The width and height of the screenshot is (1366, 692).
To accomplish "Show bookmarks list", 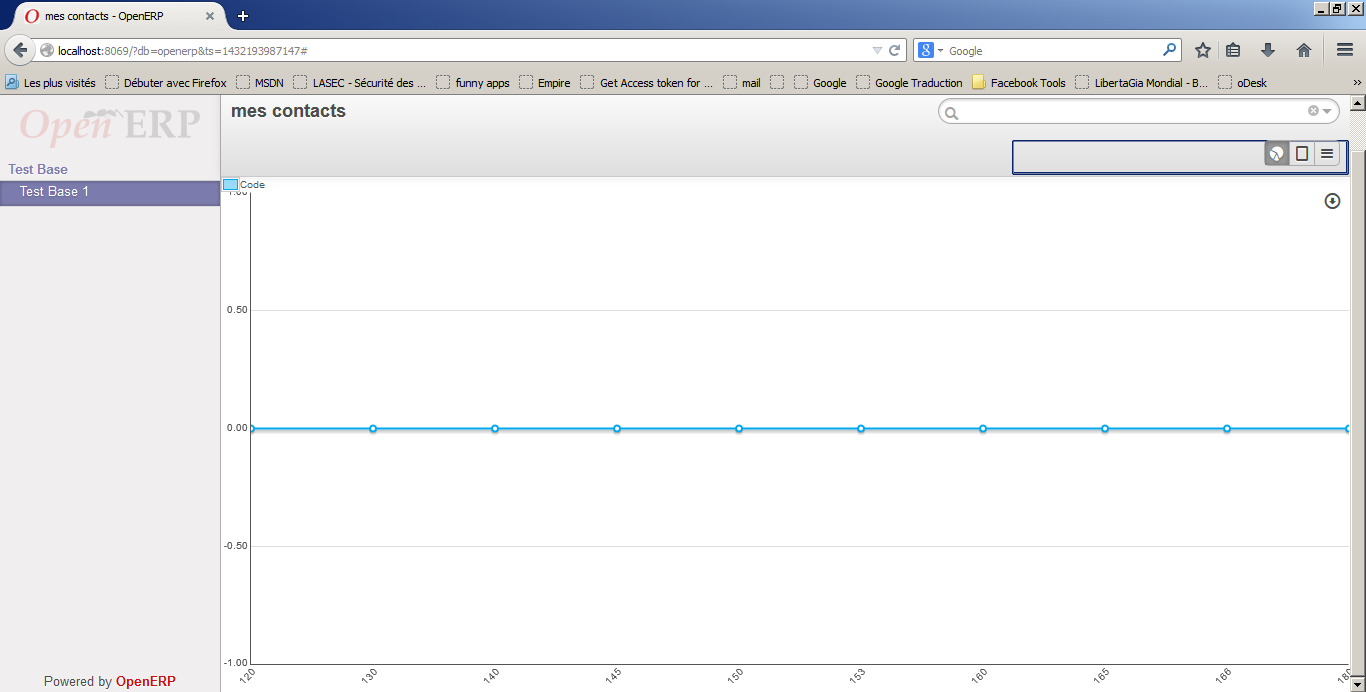I will [1233, 50].
